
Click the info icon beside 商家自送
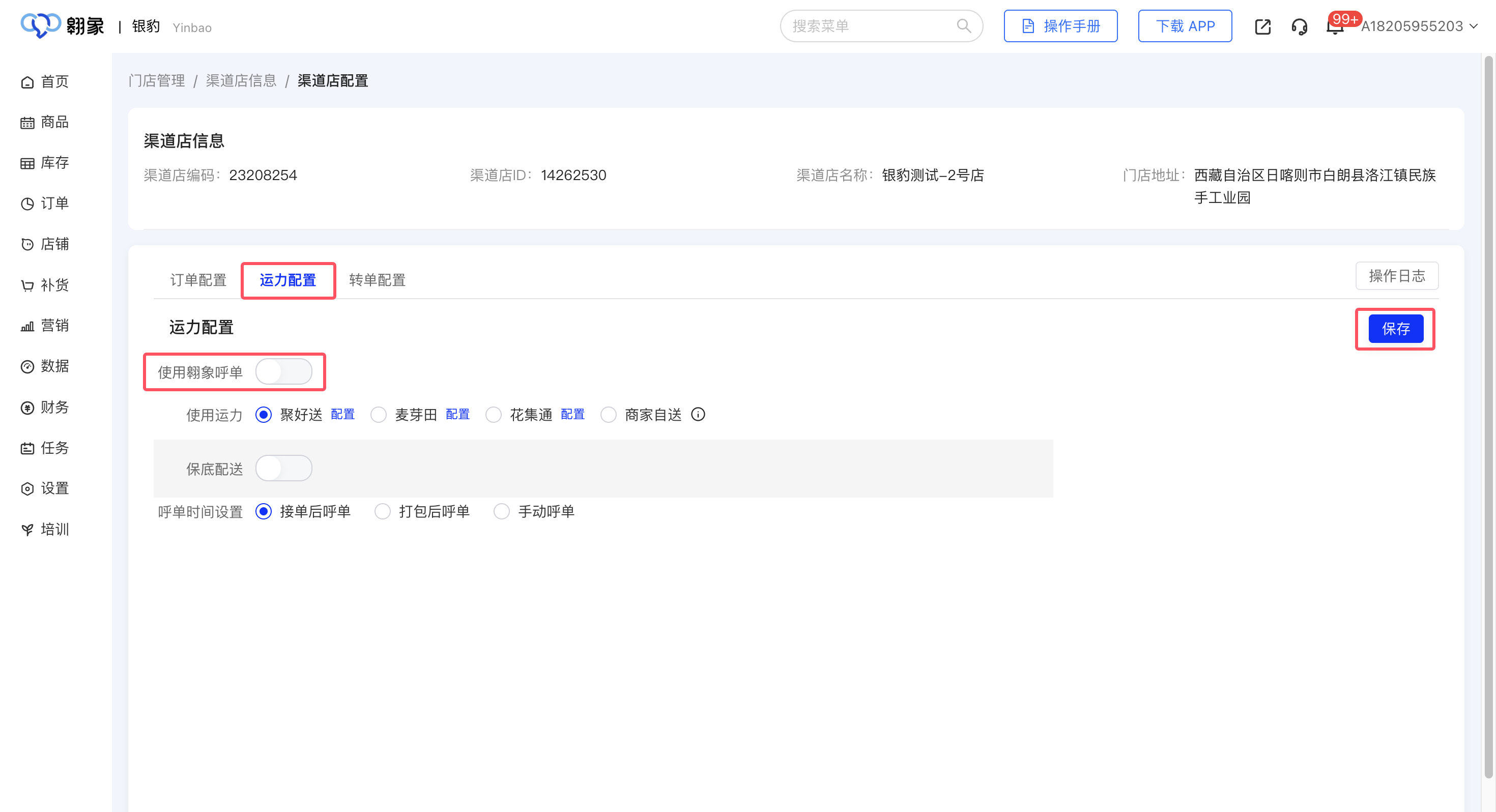[698, 414]
